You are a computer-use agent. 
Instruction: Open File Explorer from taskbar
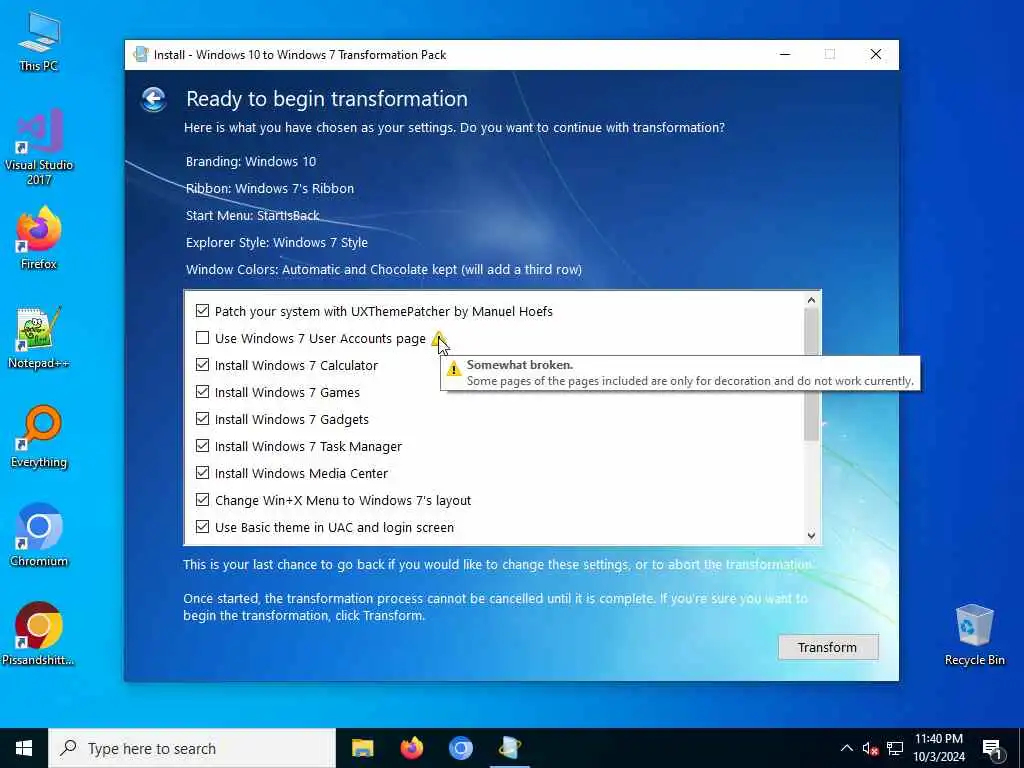pos(362,748)
